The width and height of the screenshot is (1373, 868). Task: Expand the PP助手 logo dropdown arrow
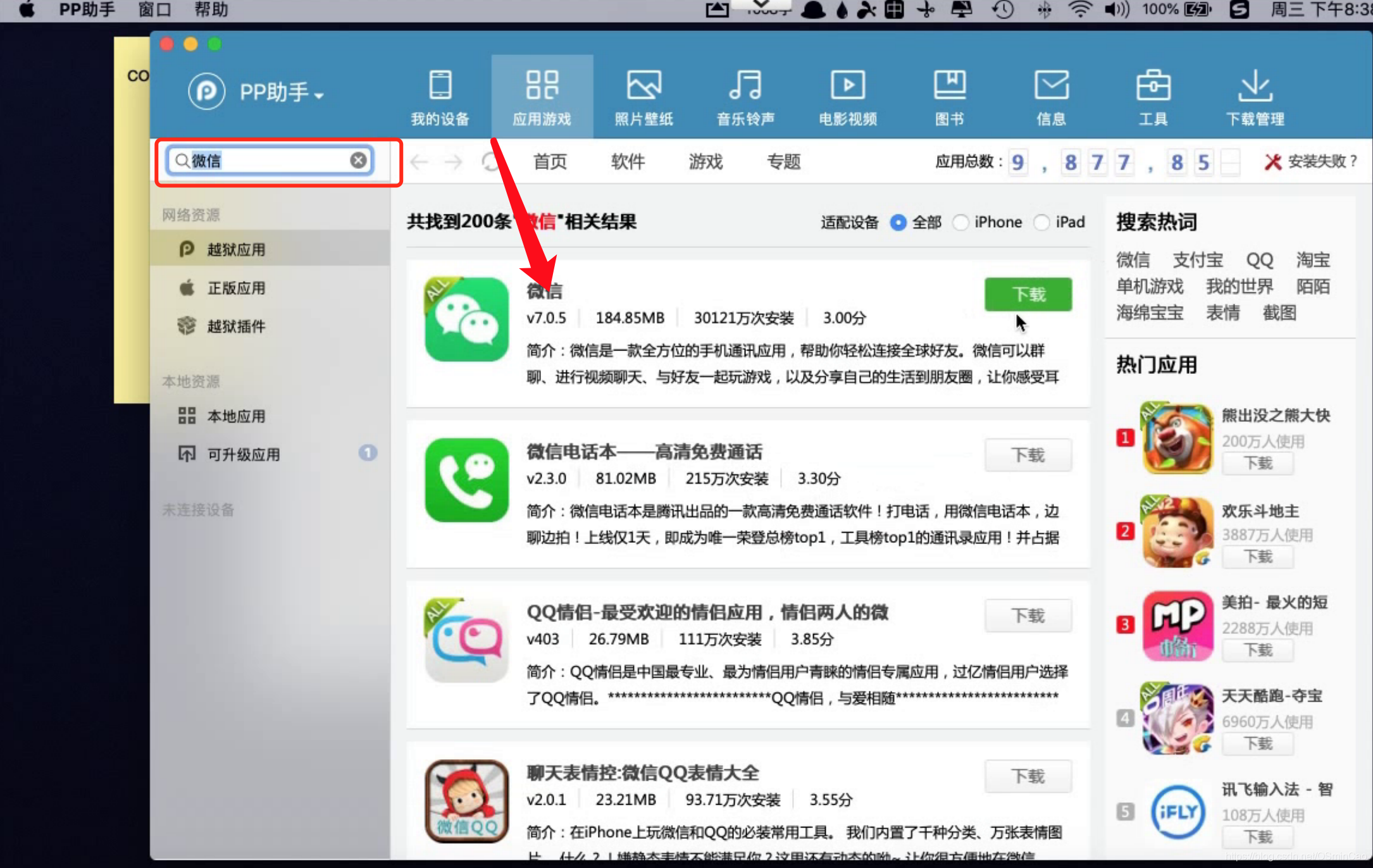pos(320,96)
